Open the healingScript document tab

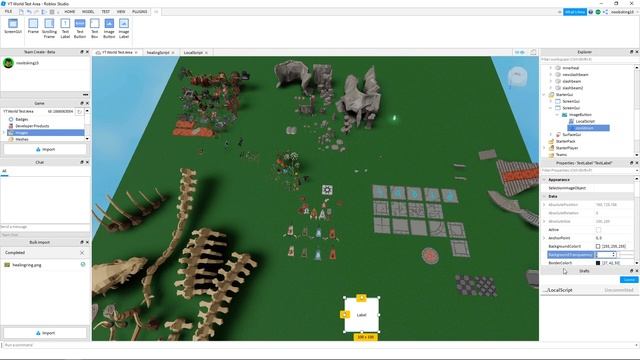(x=158, y=53)
